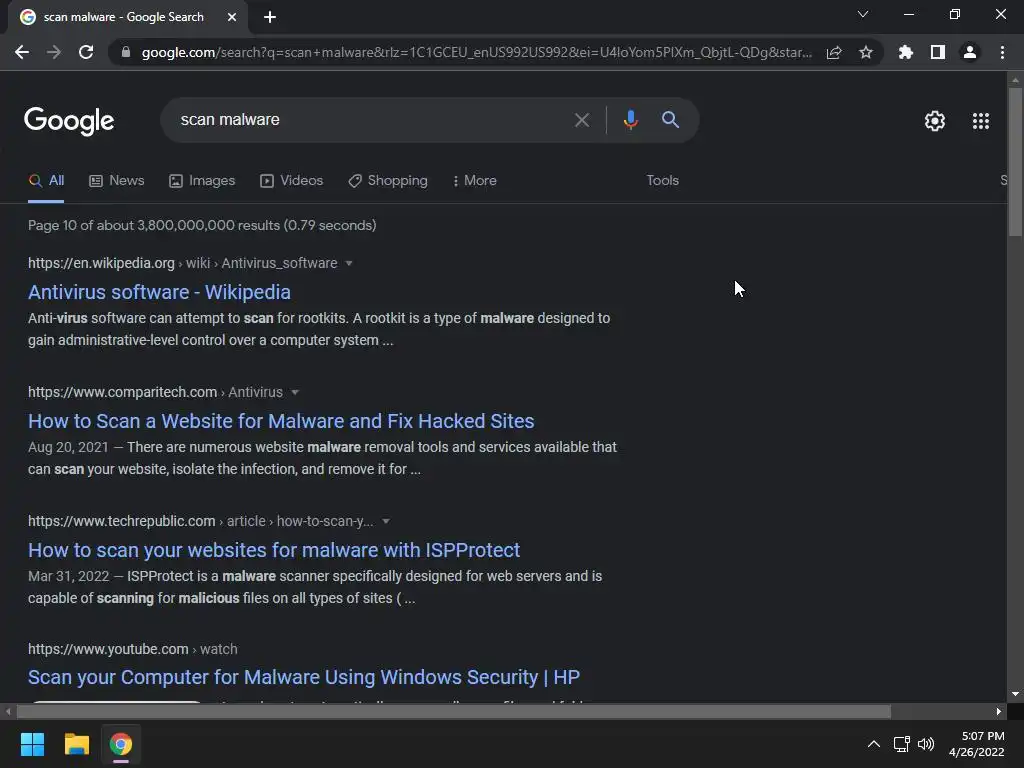Open the tab search chevron

pyautogui.click(x=863, y=14)
